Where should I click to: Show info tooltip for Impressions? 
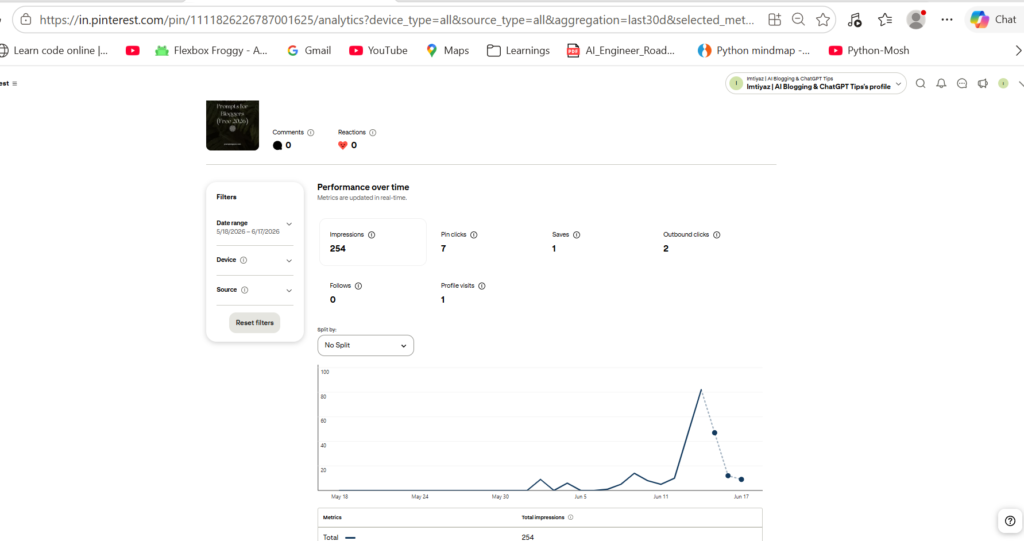tap(372, 235)
